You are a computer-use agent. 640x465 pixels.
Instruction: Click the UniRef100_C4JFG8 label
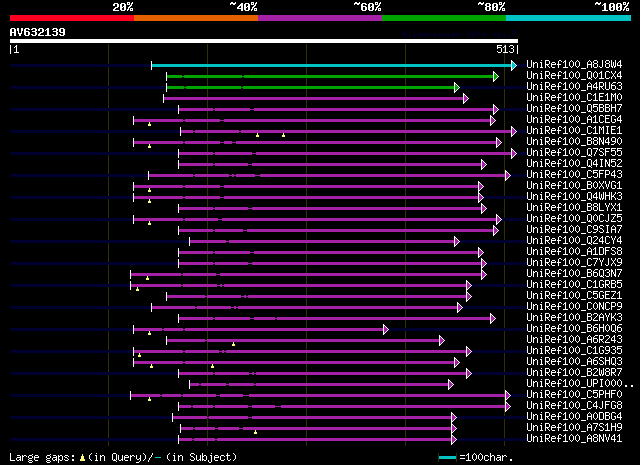574,406
